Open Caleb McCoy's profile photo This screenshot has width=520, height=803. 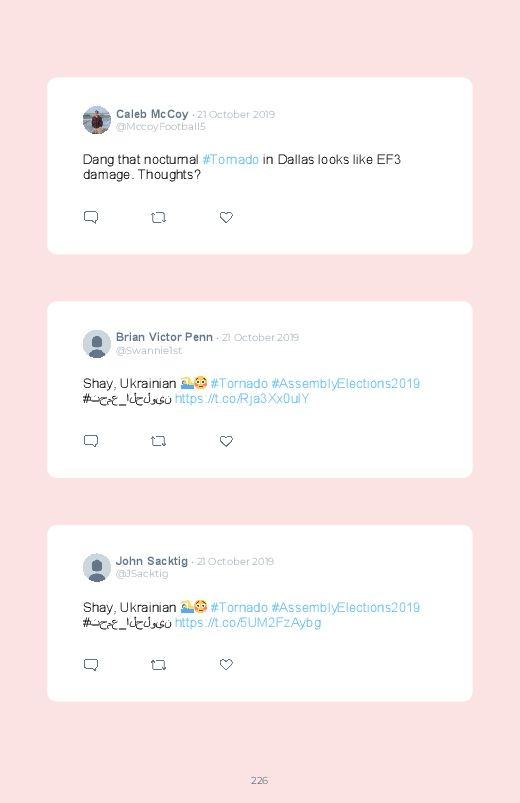[x=97, y=120]
